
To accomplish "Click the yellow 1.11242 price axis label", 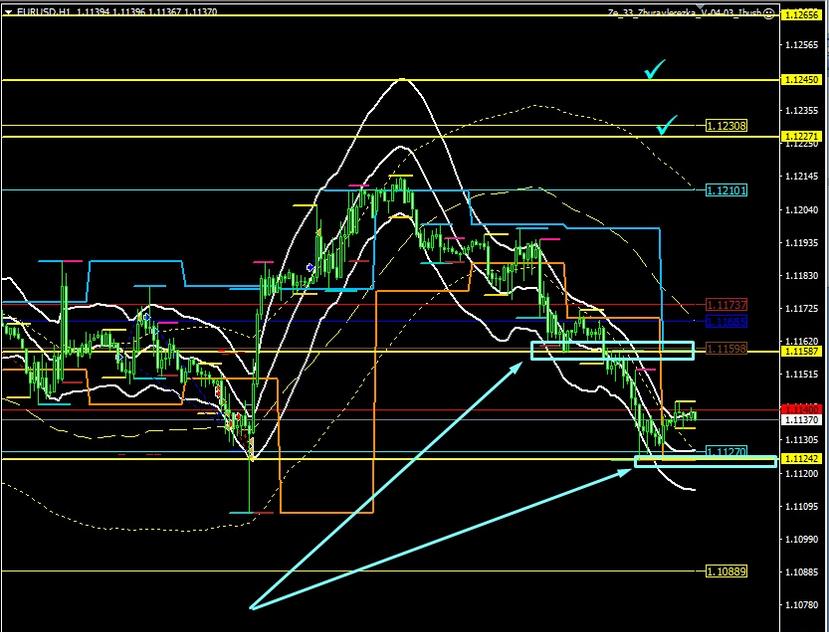I will pos(801,459).
